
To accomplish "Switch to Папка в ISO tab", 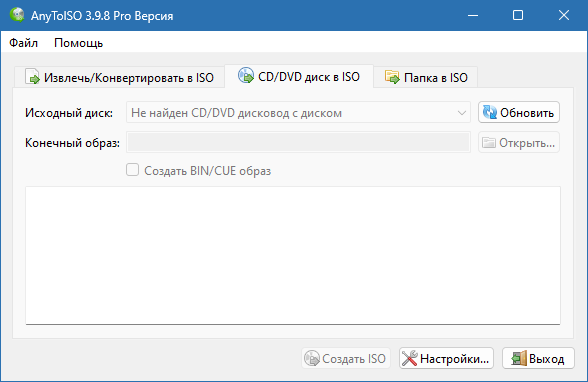I will [x=426, y=77].
